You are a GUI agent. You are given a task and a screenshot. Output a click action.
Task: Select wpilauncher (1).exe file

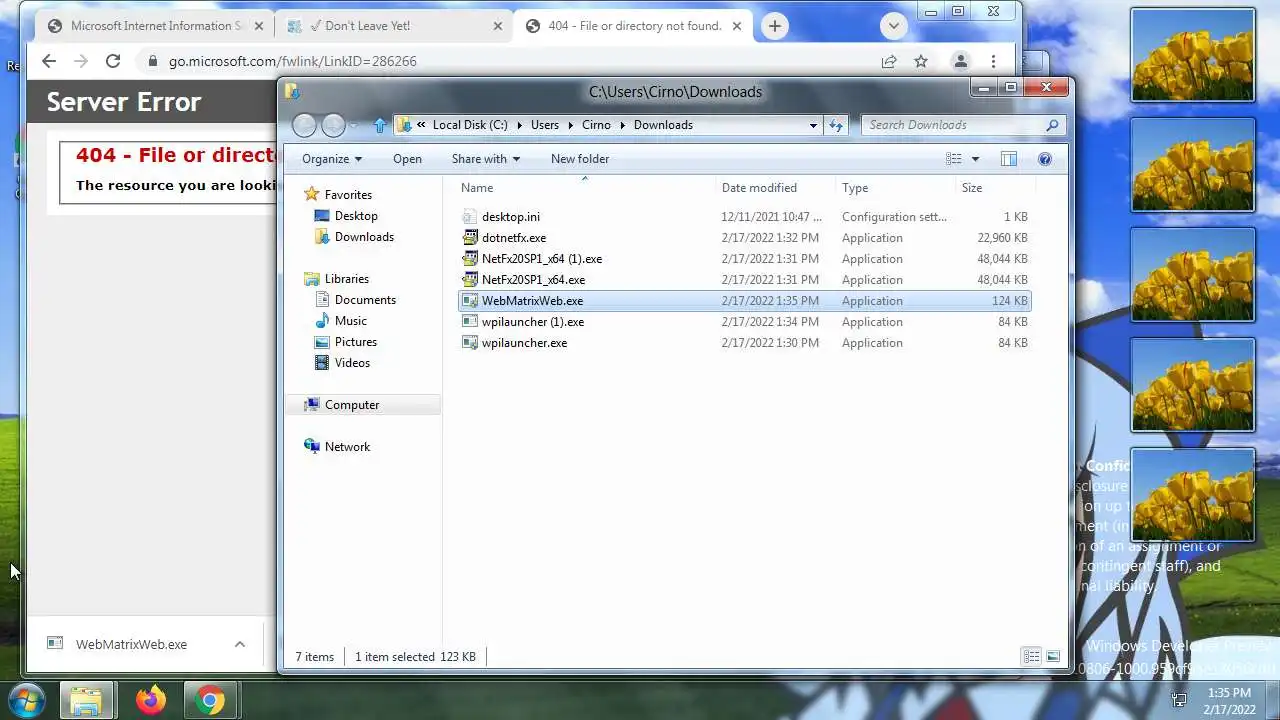pos(744,322)
